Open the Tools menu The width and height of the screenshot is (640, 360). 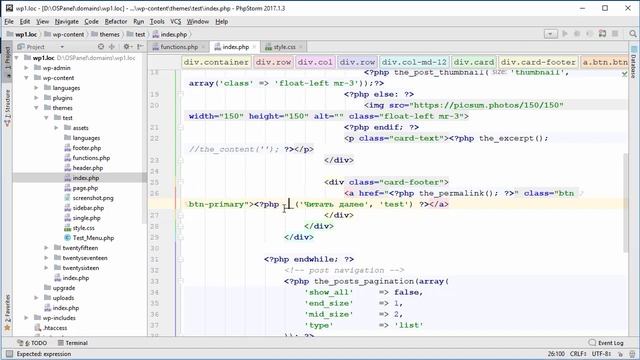[157, 21]
